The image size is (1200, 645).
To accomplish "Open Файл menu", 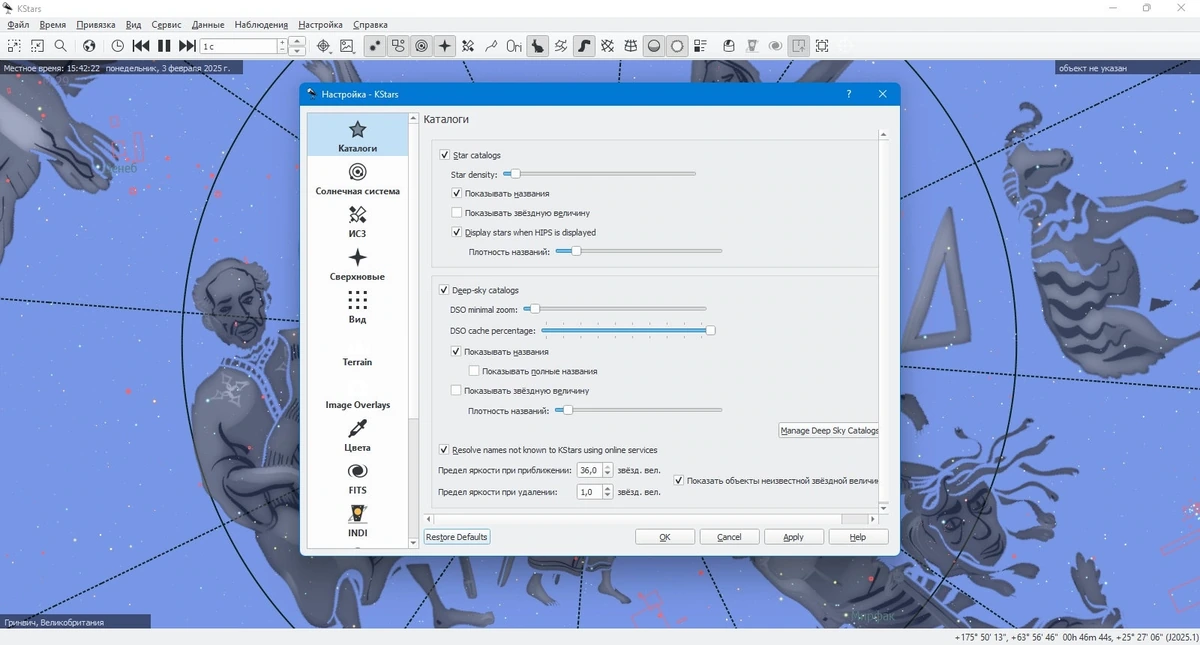I will pyautogui.click(x=17, y=24).
